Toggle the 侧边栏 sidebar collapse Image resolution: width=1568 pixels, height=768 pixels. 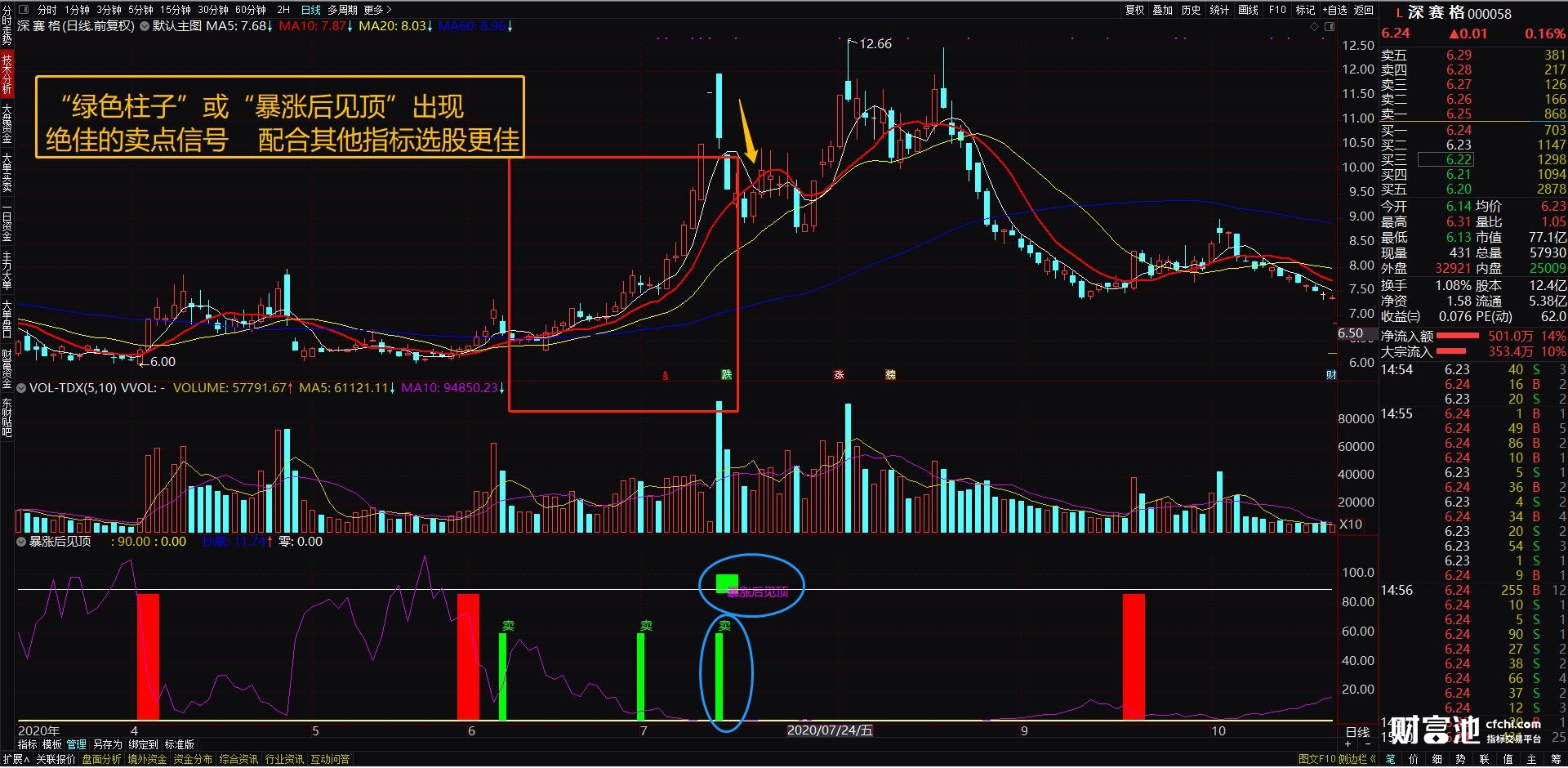pyautogui.click(x=1357, y=760)
